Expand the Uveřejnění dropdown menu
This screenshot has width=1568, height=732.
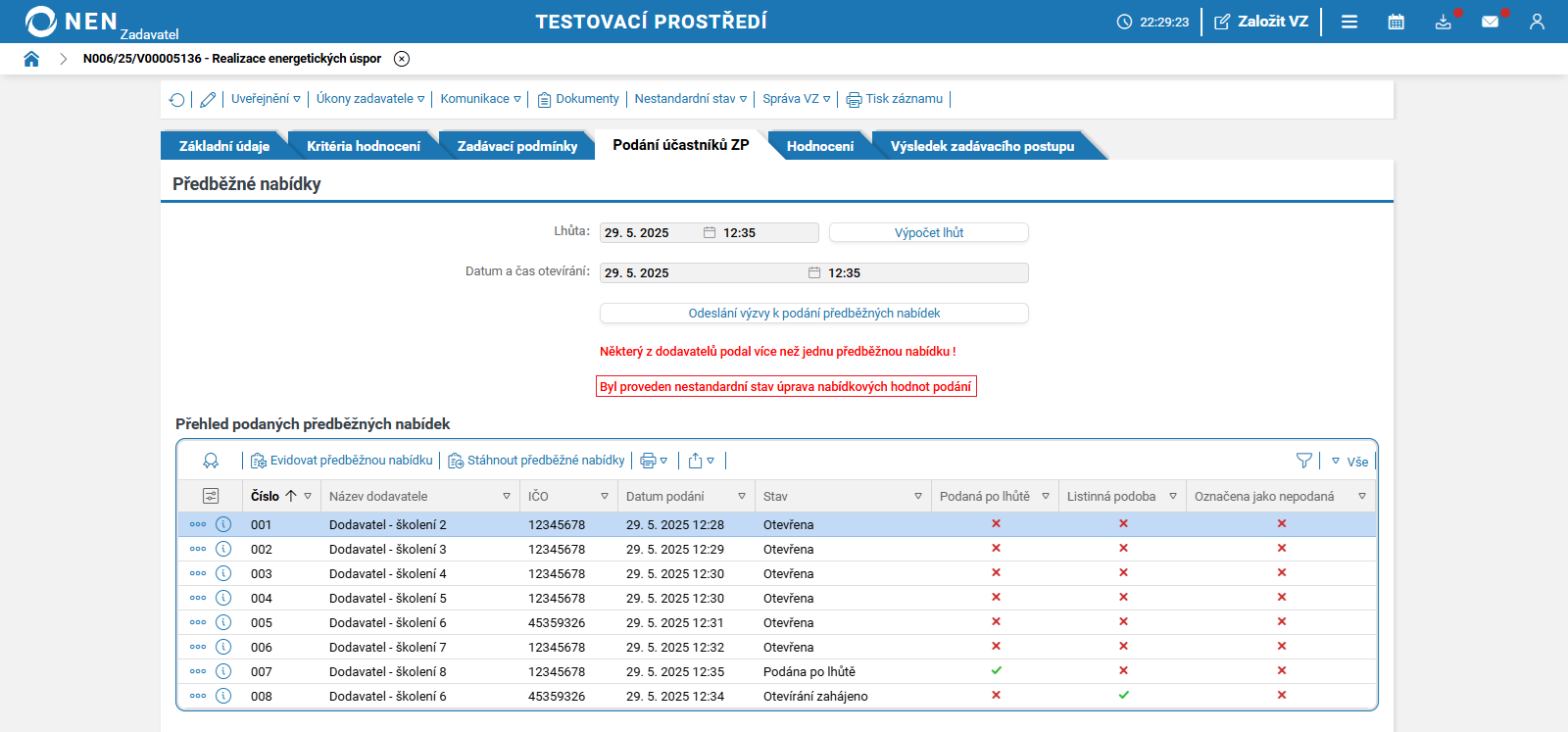[x=266, y=99]
